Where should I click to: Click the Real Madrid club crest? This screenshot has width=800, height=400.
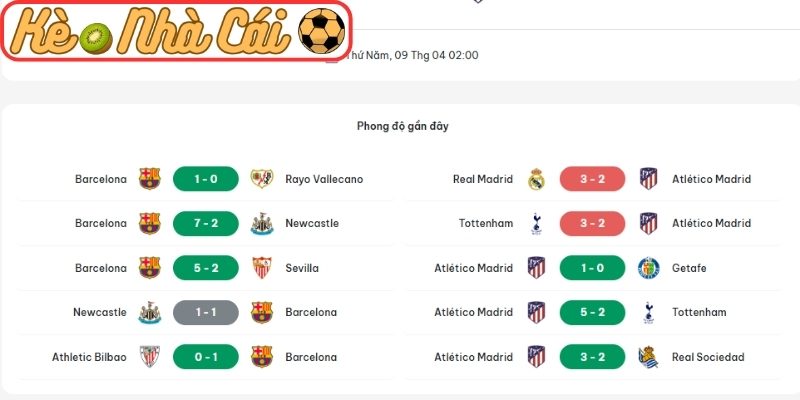pyautogui.click(x=535, y=179)
